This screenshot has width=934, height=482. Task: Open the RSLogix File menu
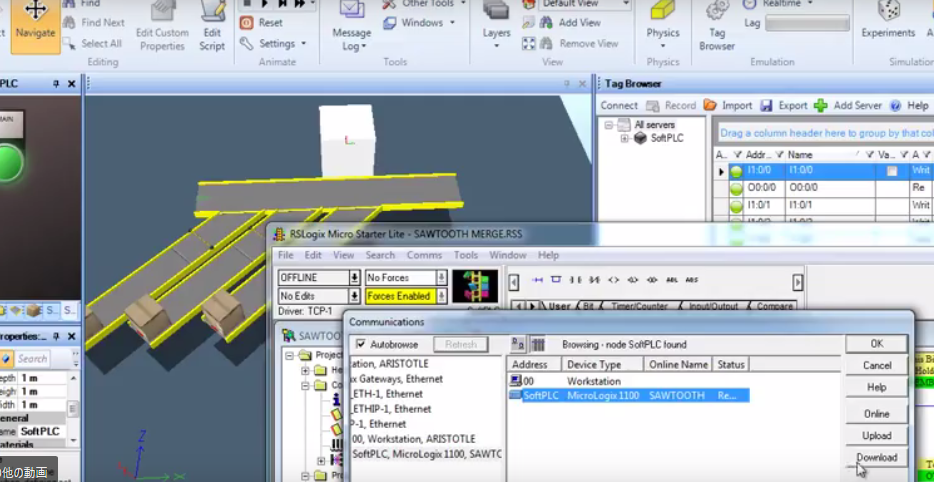coord(286,255)
